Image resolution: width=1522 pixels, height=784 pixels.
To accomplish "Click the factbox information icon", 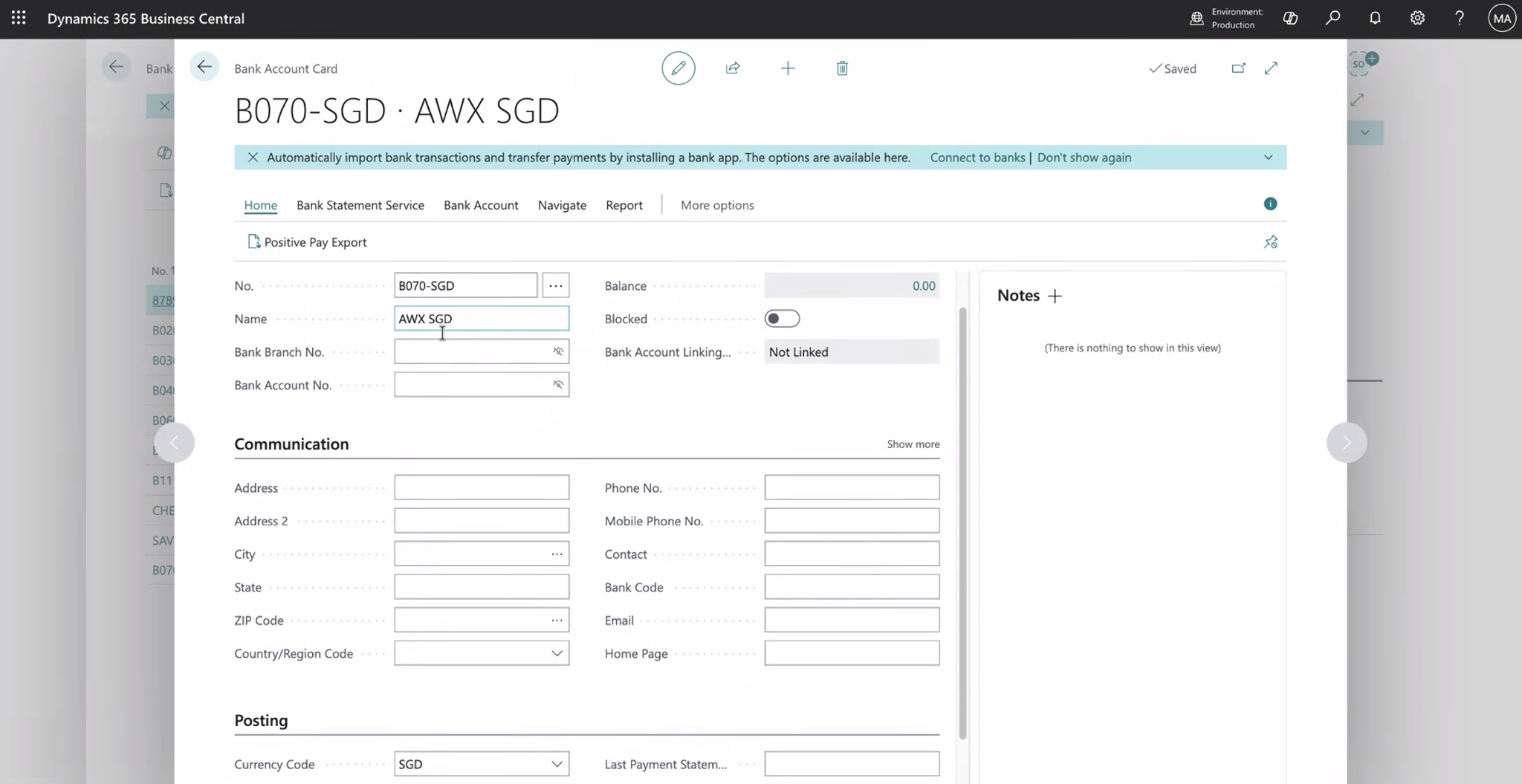I will point(1270,204).
